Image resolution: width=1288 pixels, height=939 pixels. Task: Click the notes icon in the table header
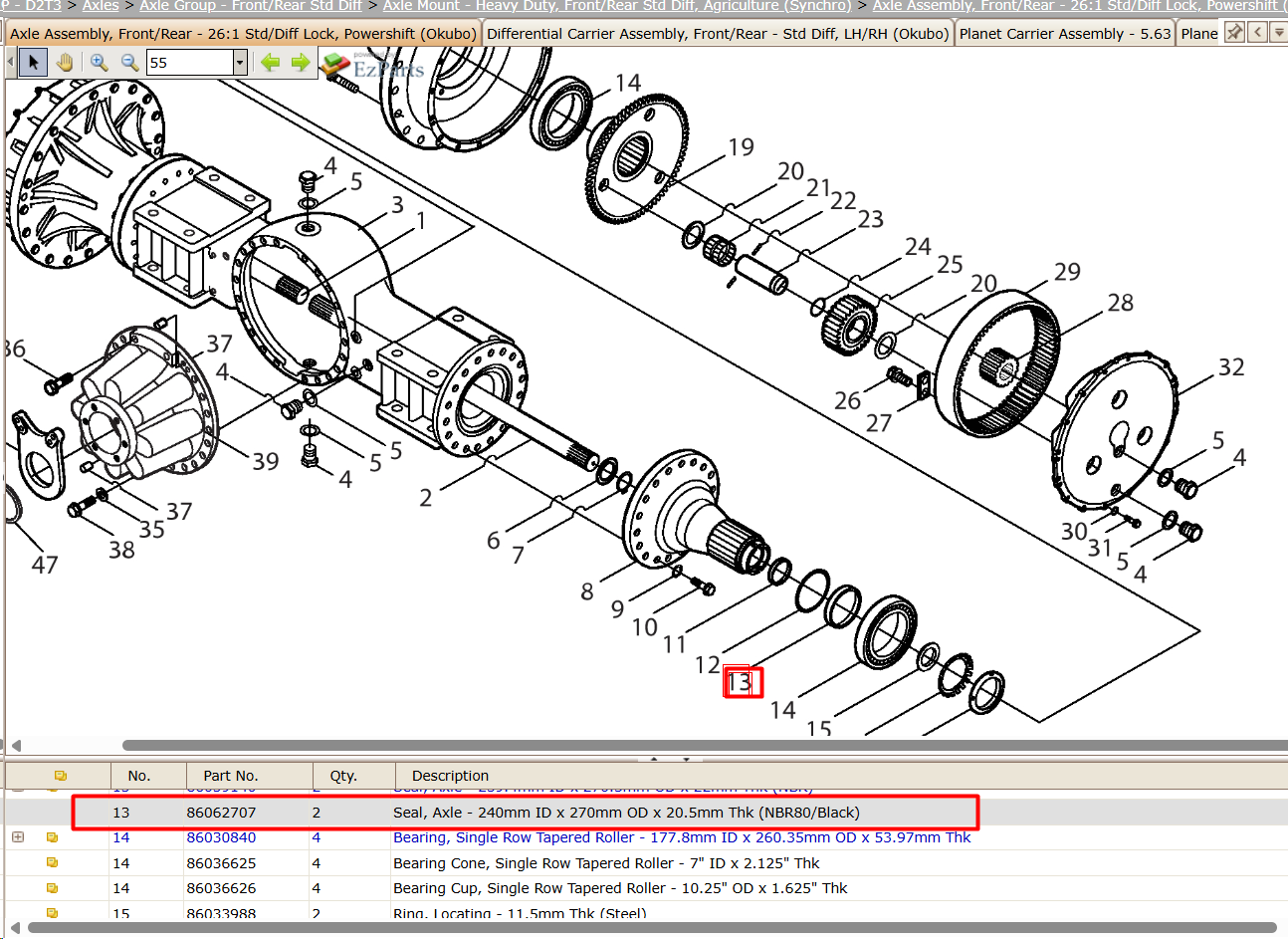[x=61, y=775]
